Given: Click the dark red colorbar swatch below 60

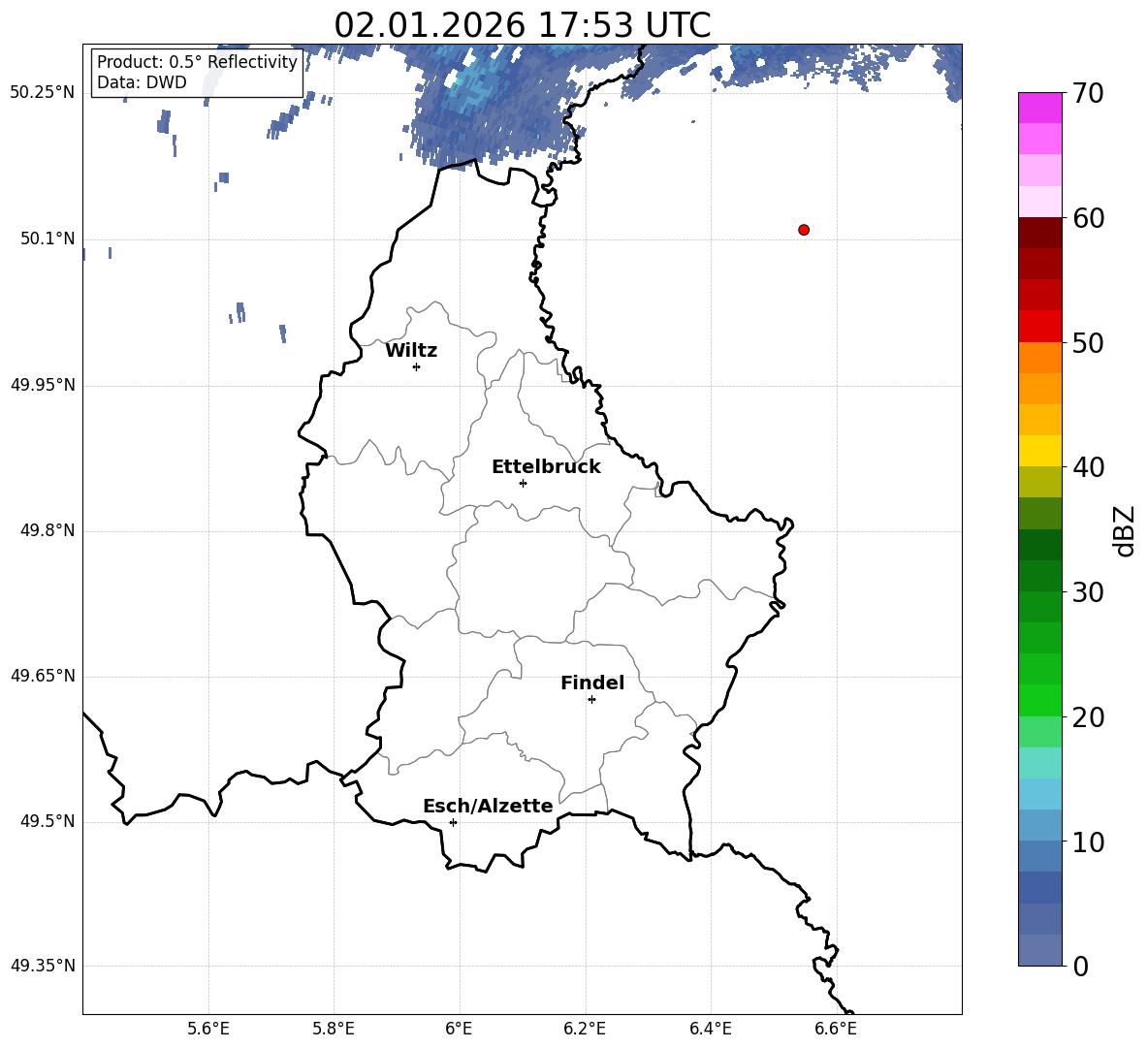Looking at the screenshot, I should pyautogui.click(x=1040, y=233).
